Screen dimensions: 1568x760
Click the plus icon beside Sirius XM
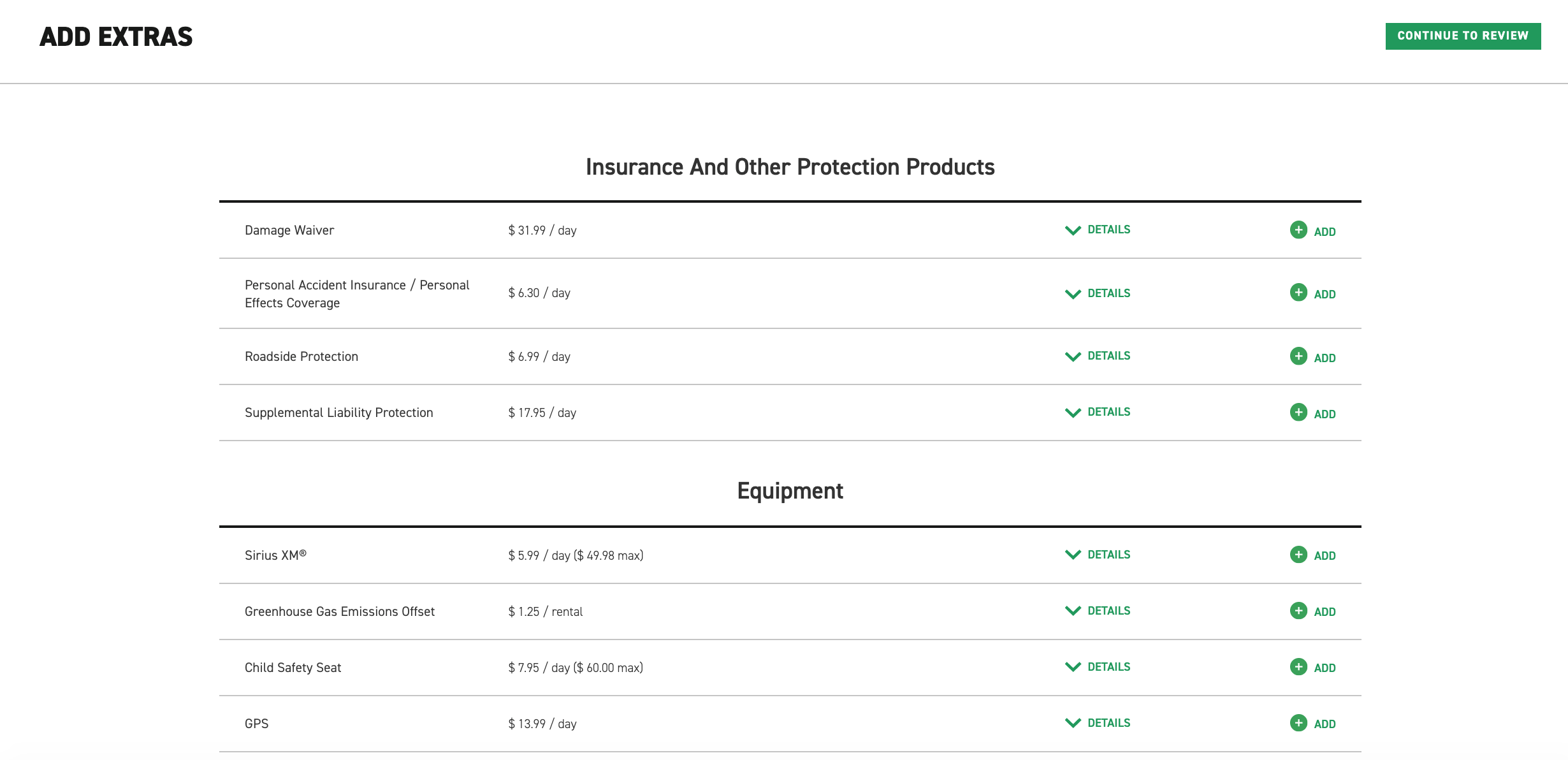pyautogui.click(x=1300, y=555)
